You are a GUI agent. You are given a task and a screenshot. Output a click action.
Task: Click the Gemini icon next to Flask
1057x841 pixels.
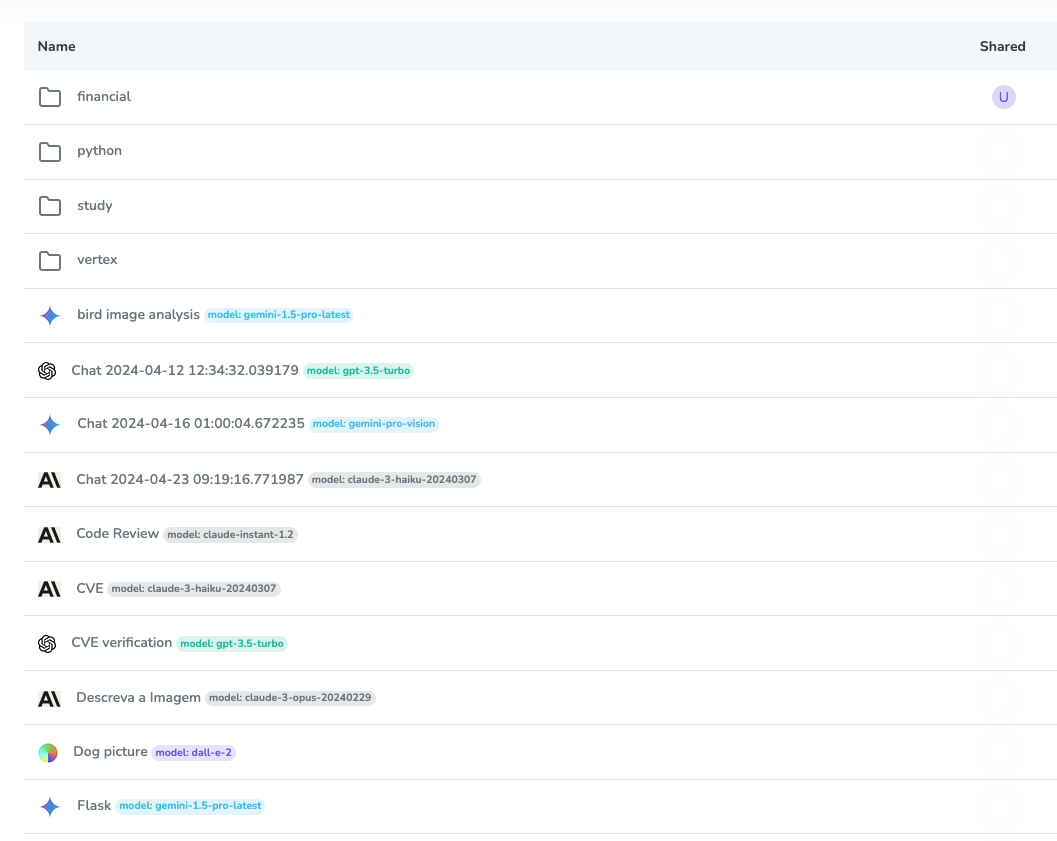pyautogui.click(x=49, y=806)
